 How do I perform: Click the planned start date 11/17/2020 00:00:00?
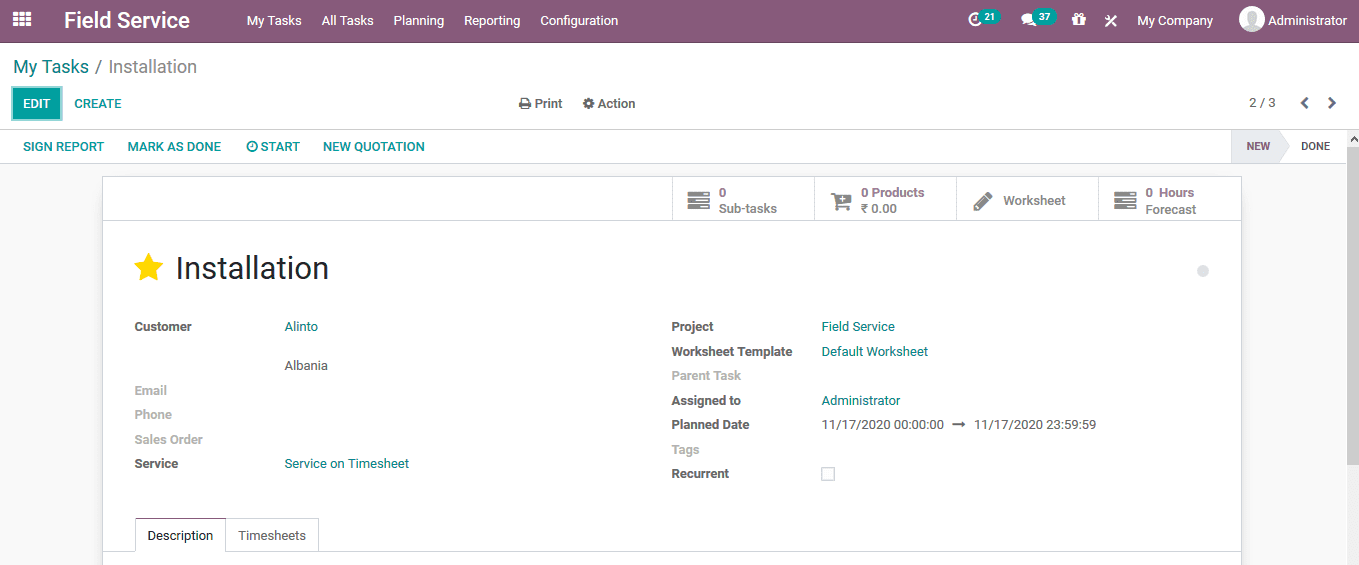(x=882, y=425)
